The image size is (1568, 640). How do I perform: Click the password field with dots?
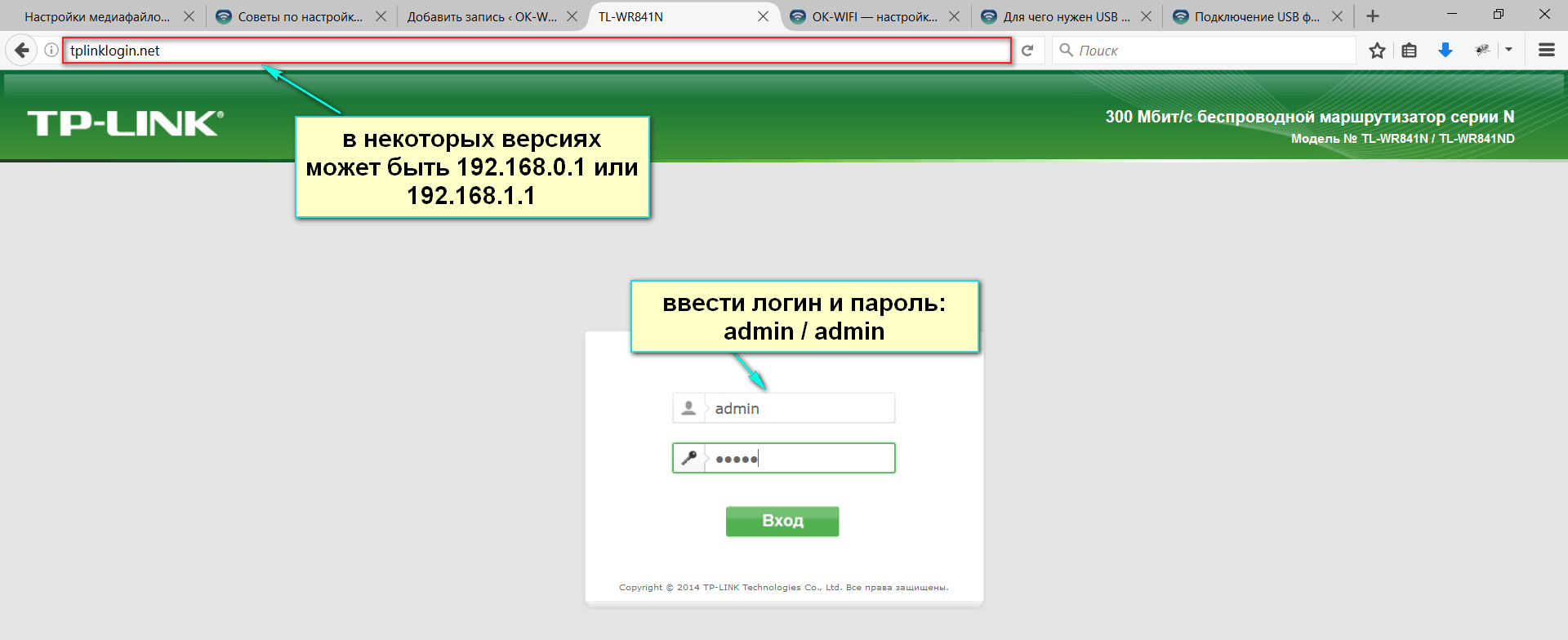coord(784,458)
